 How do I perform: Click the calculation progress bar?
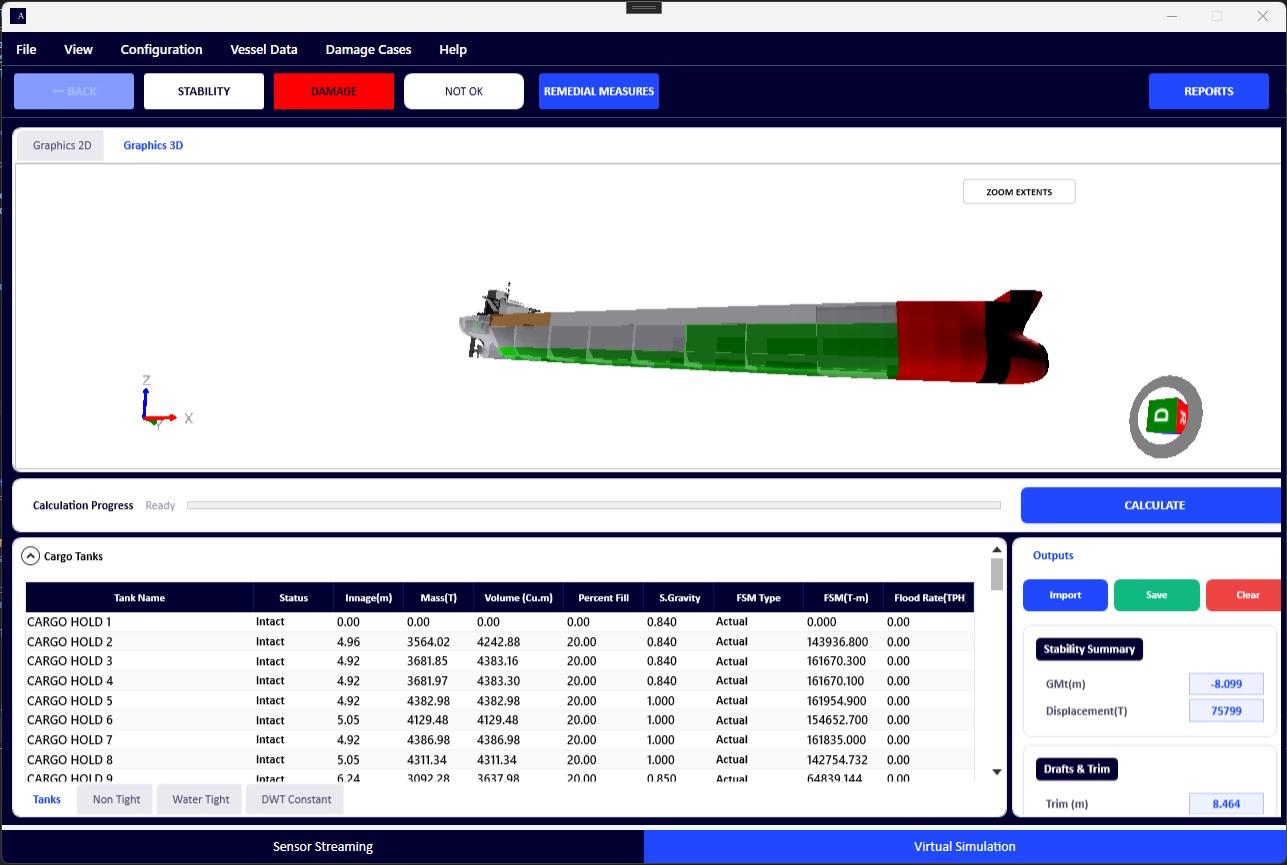(593, 505)
